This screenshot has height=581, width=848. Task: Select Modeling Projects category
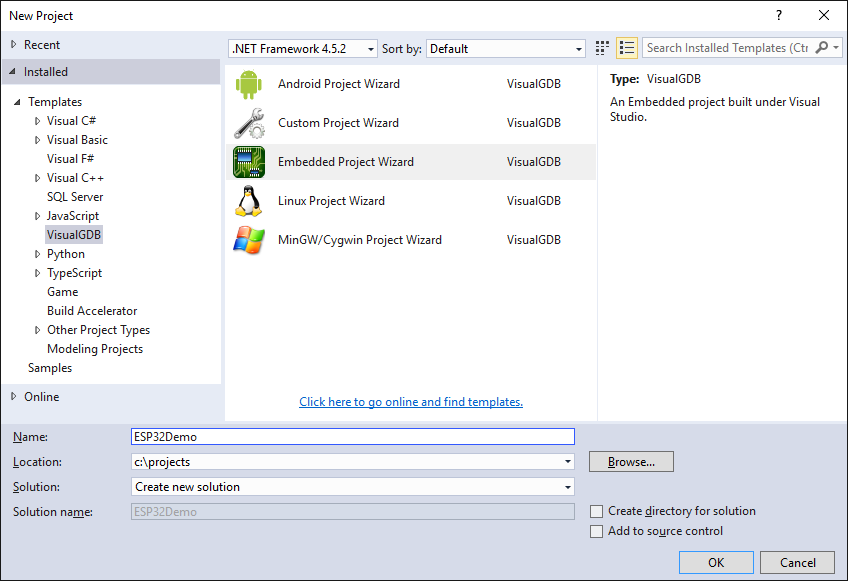(x=95, y=349)
